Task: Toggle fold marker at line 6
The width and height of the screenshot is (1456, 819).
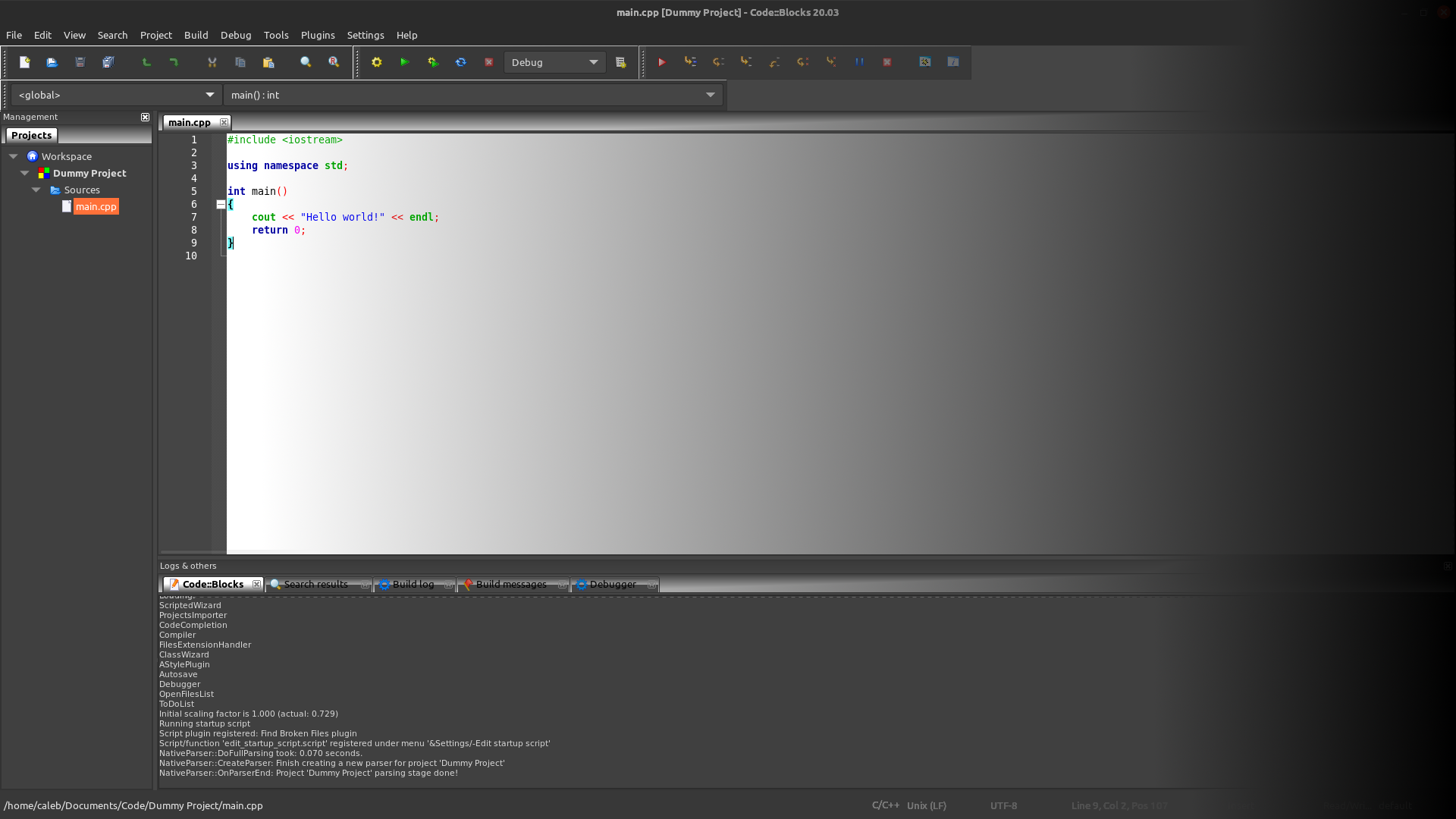Action: 221,205
